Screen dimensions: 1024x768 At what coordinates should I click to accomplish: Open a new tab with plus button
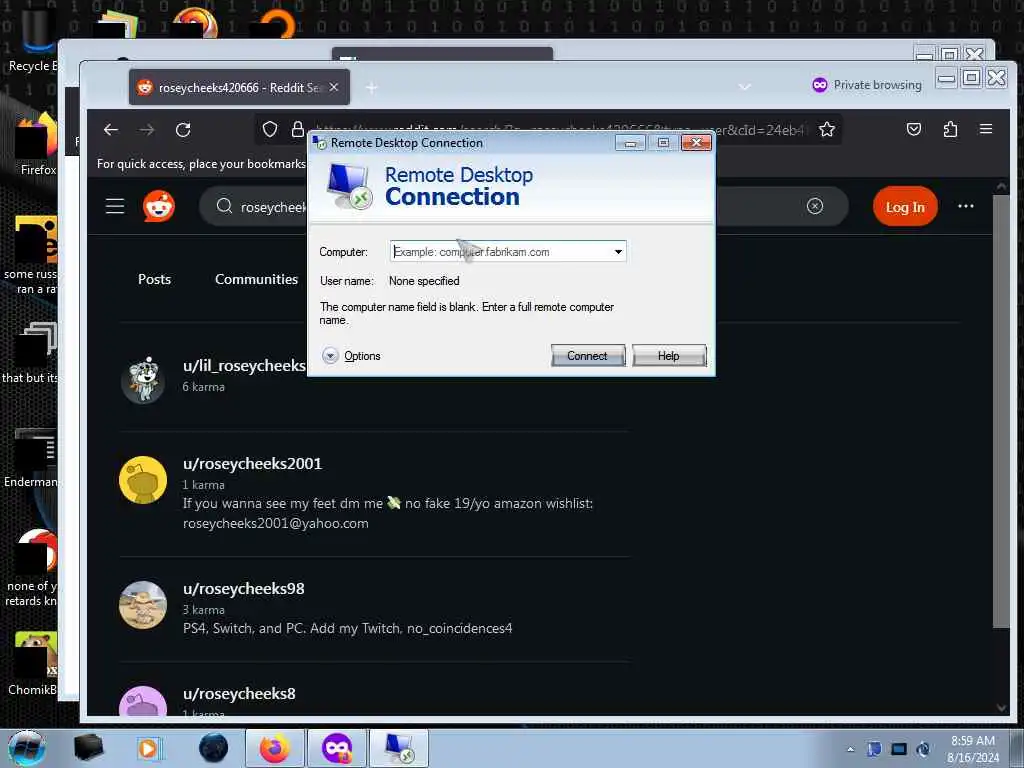tap(371, 88)
